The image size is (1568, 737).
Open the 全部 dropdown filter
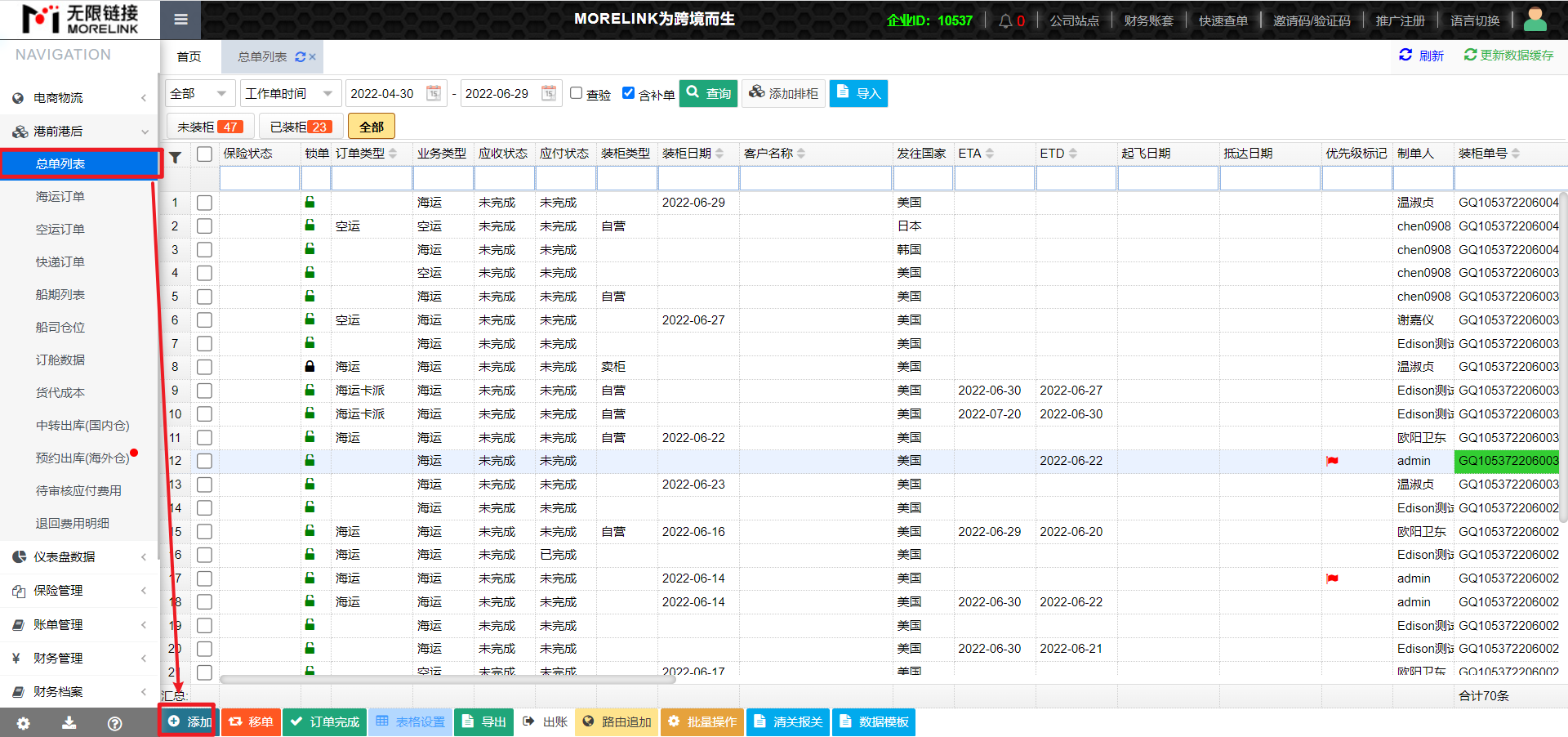tap(199, 94)
